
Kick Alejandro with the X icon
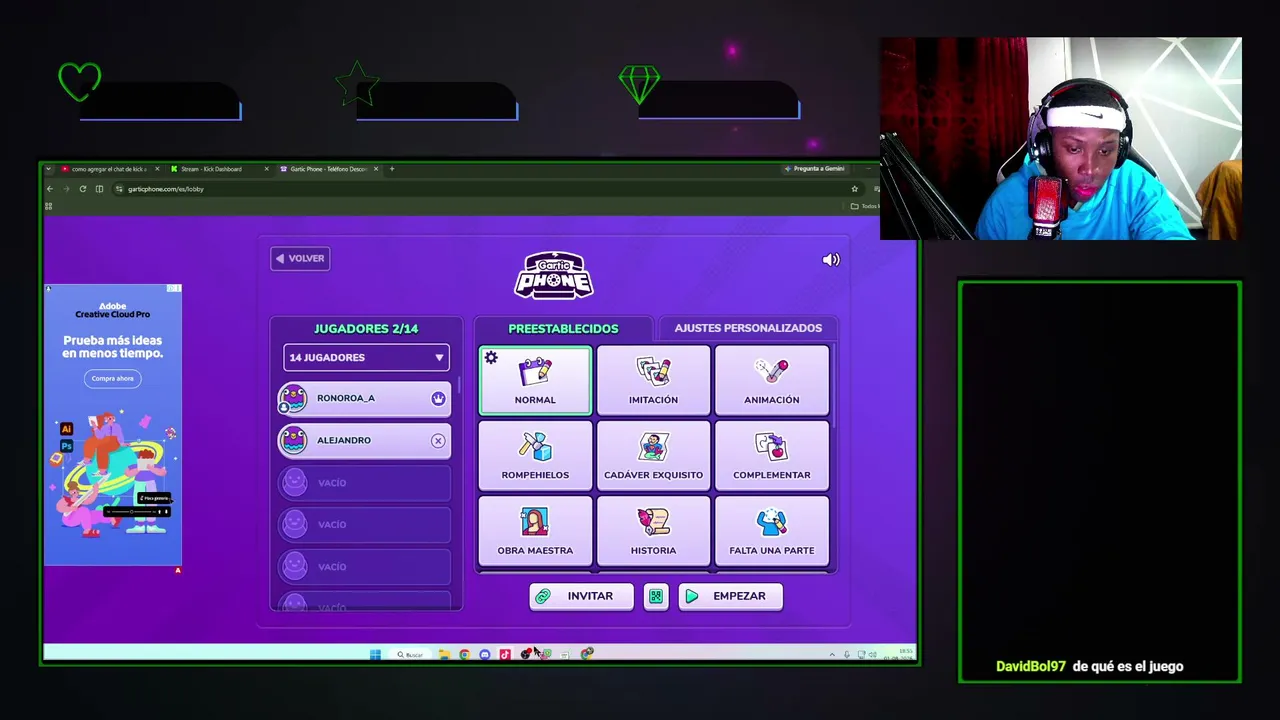click(438, 441)
